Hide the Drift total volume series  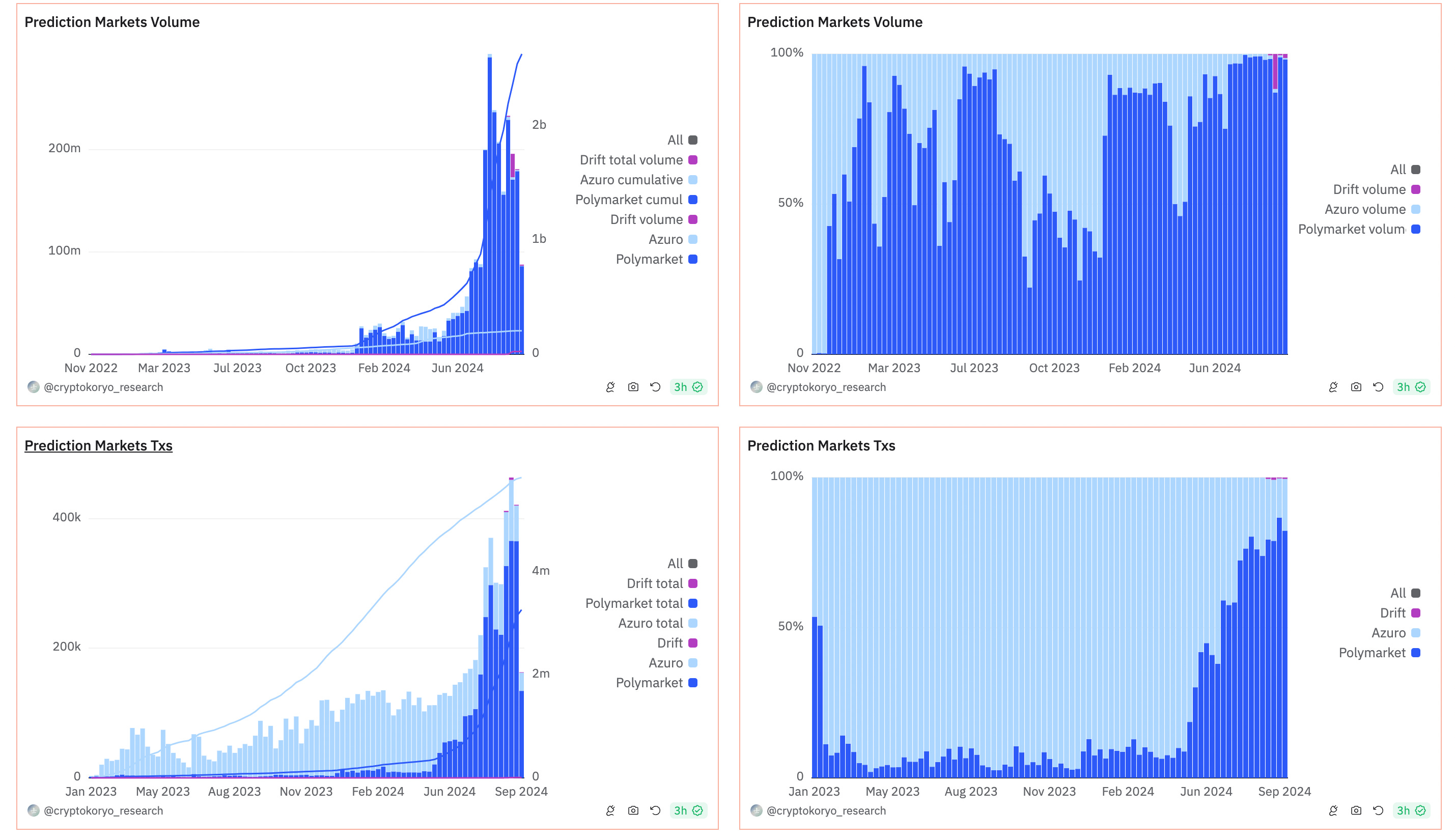631,160
